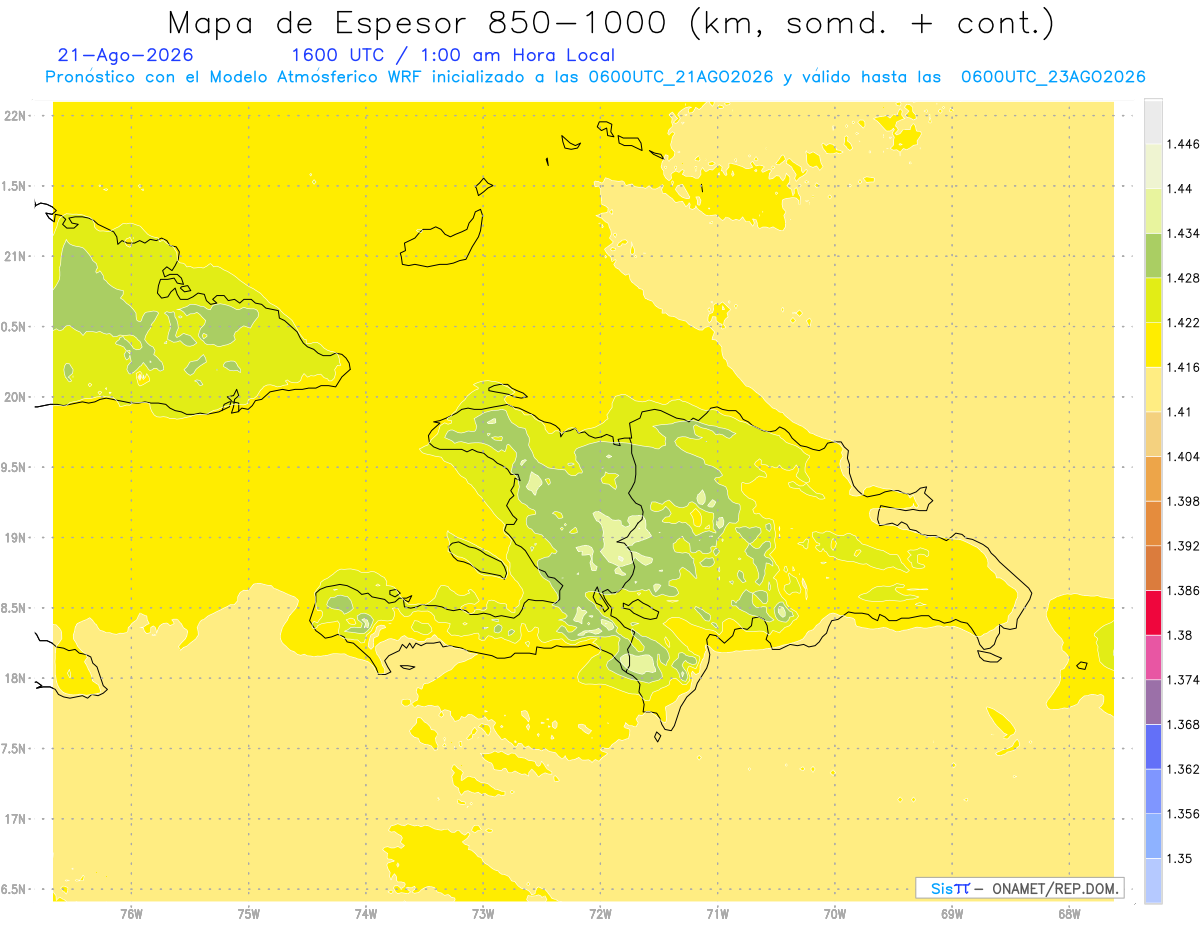This screenshot has width=1200, height=927.
Task: Click the legend value '1.422'
Action: (x=1182, y=322)
